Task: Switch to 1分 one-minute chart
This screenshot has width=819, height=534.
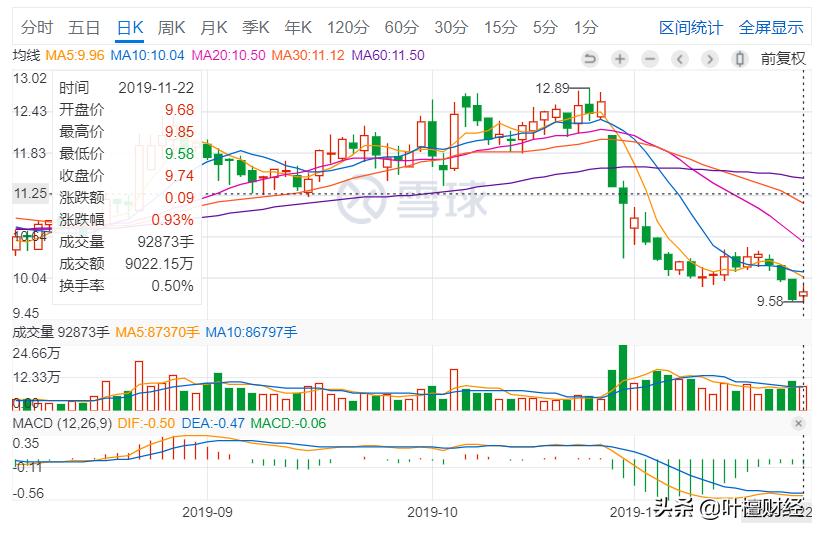Action: tap(587, 27)
